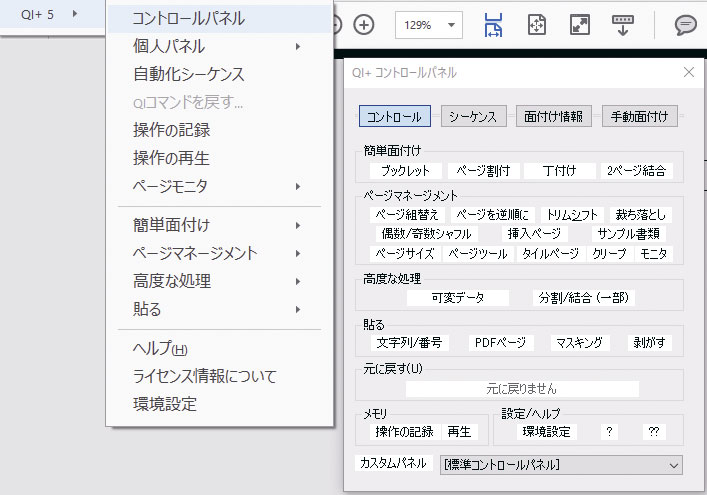Expand the 高度な処理 submenu
Screen dimensions: 707x495
point(220,281)
